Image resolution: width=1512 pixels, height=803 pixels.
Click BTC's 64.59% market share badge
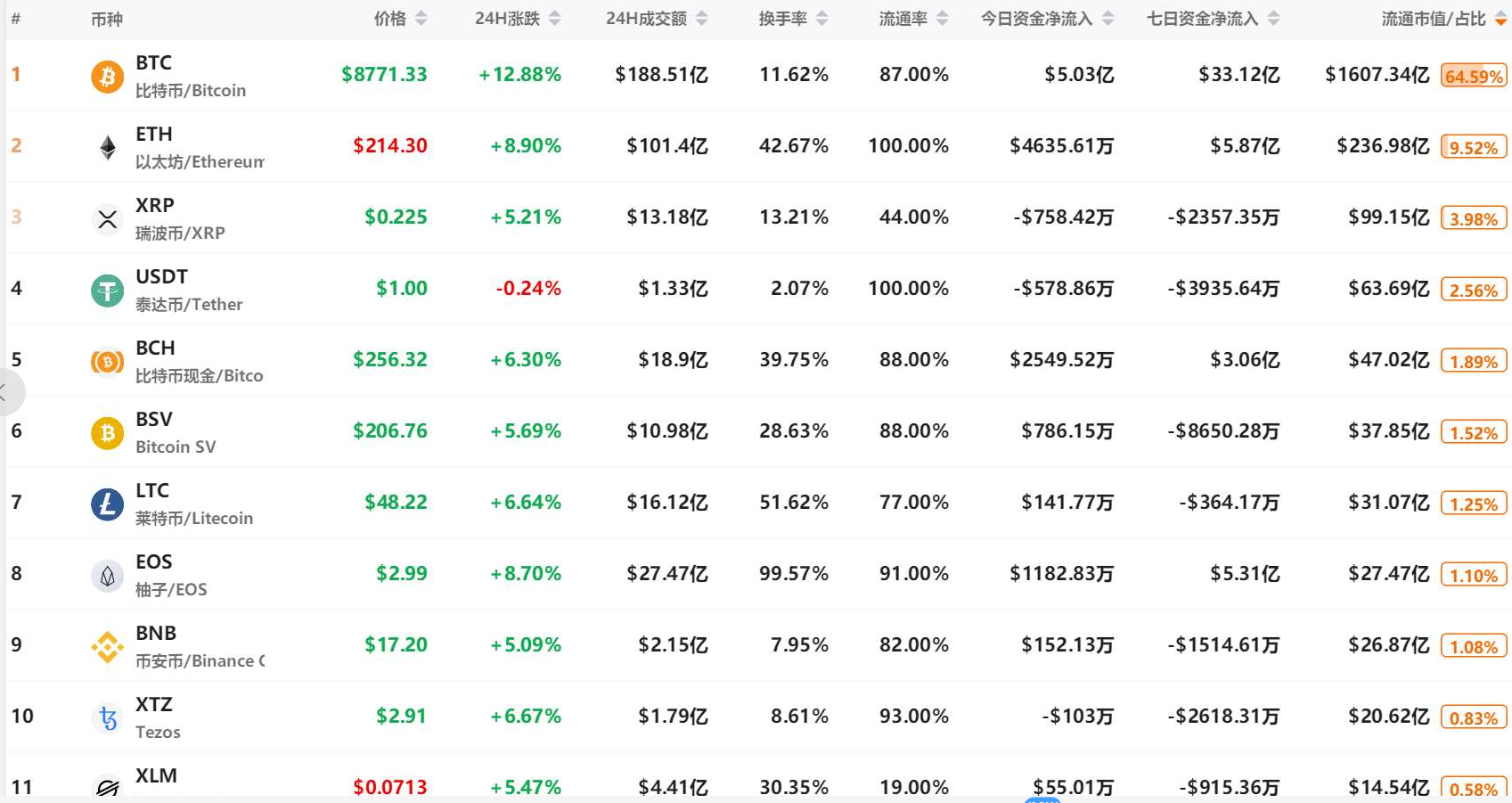pyautogui.click(x=1474, y=76)
